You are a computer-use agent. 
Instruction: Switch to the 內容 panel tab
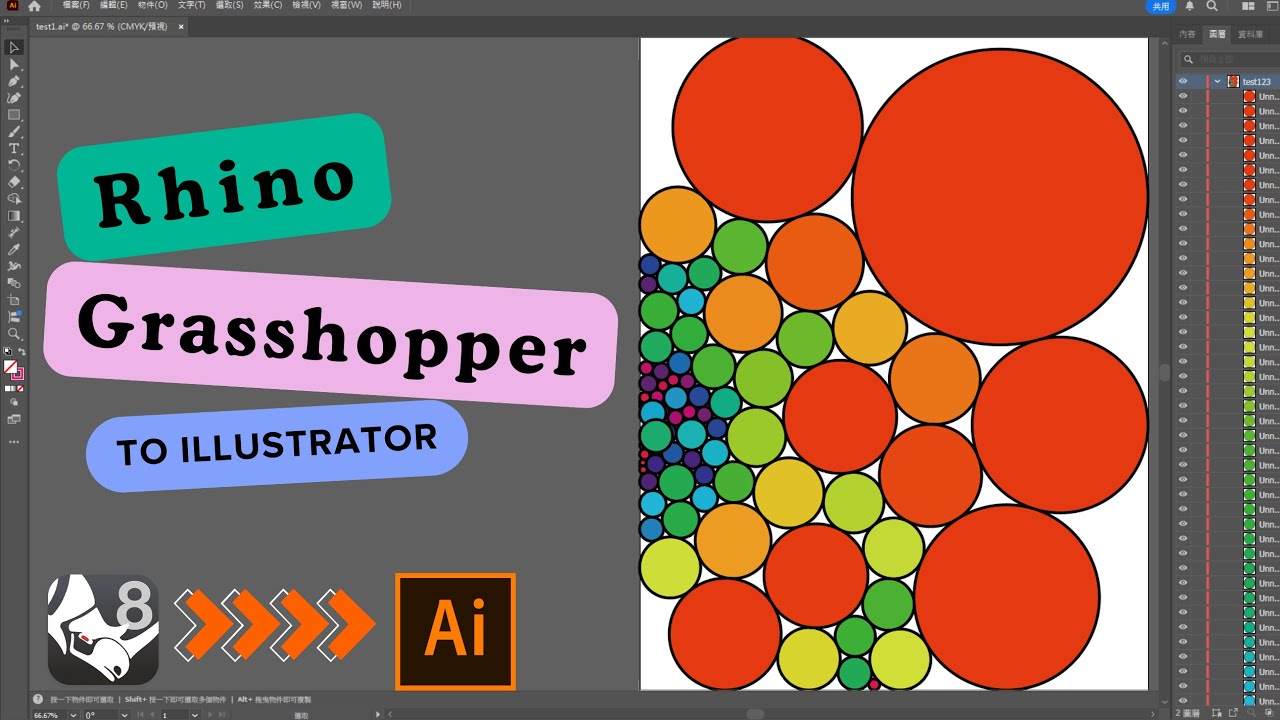click(1187, 34)
